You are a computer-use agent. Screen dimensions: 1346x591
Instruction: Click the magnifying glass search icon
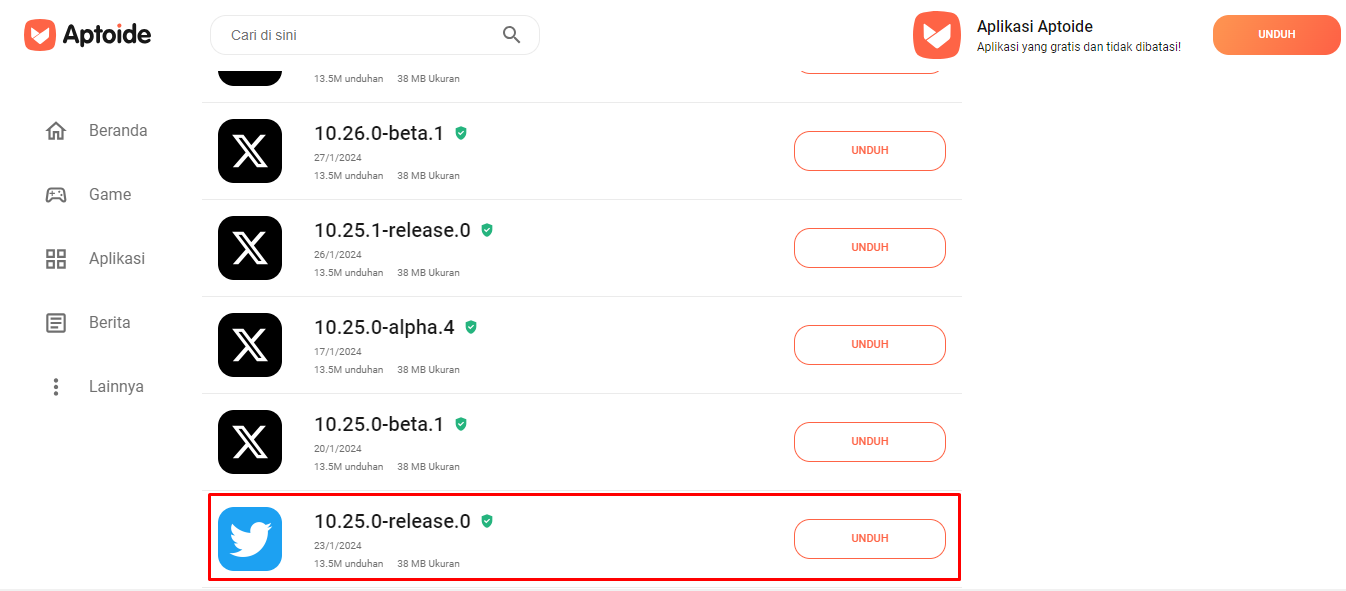pyautogui.click(x=511, y=35)
